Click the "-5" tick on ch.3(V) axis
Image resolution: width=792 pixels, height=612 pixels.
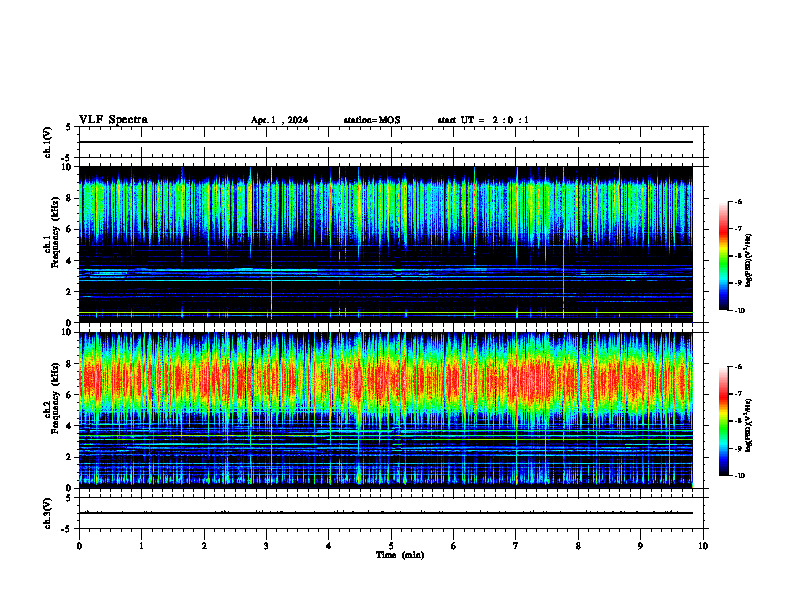(x=66, y=529)
